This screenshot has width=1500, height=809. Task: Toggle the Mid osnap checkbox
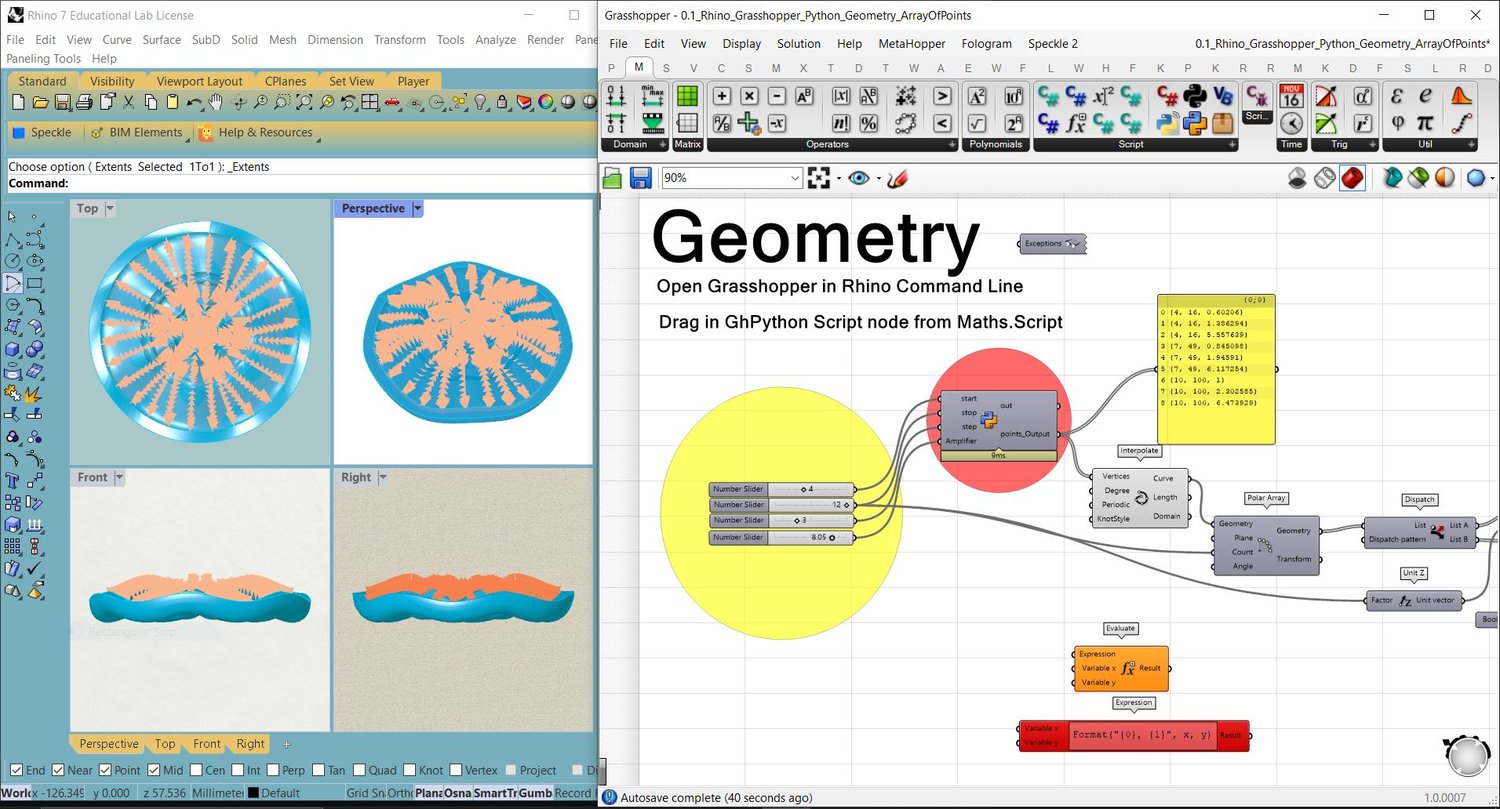(x=154, y=771)
